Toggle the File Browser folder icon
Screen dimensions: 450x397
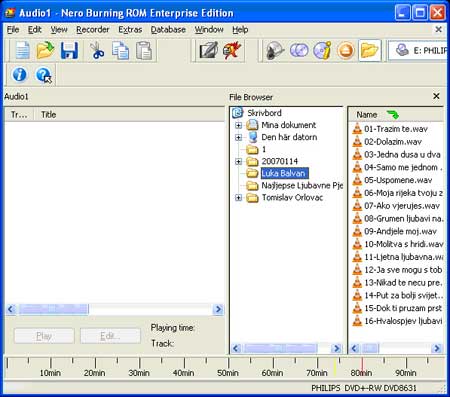coord(369,51)
